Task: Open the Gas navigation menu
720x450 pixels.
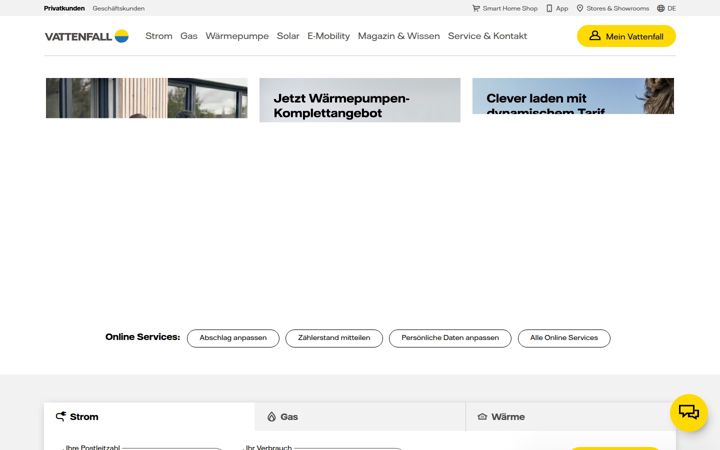Action: click(189, 36)
